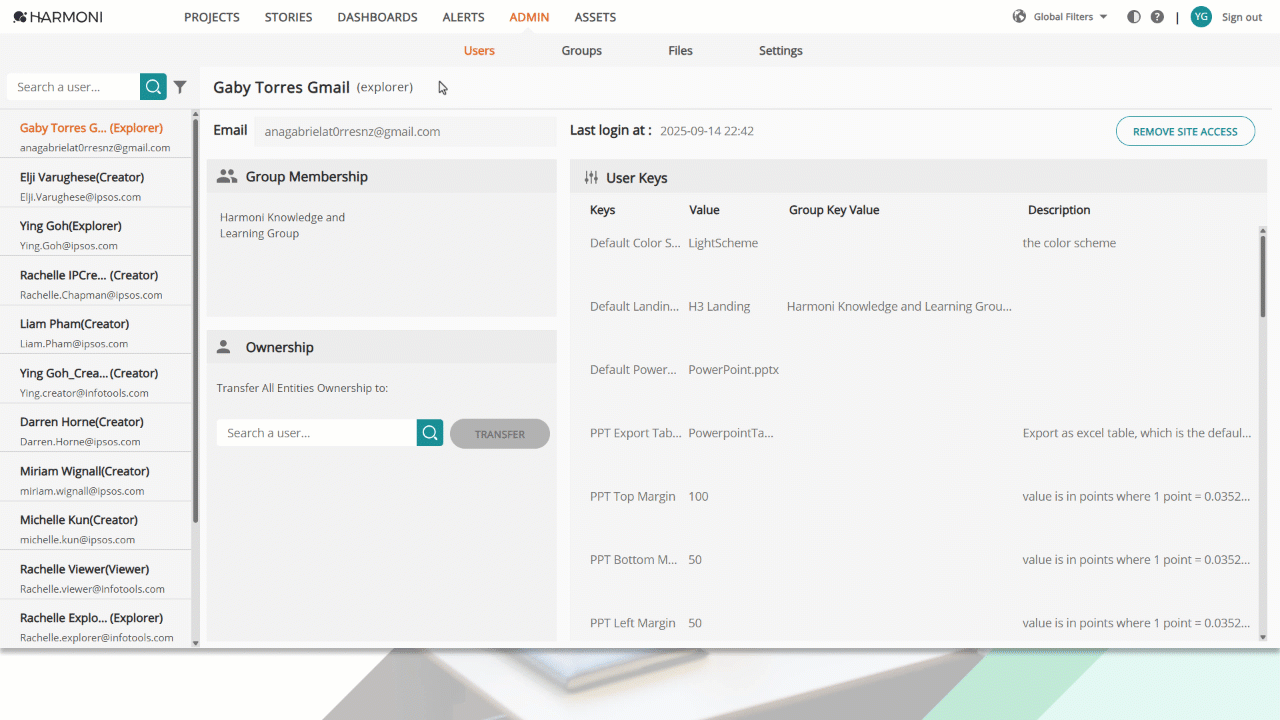Expand the Global Filters dropdown arrow
The width and height of the screenshot is (1280, 720).
1103,17
